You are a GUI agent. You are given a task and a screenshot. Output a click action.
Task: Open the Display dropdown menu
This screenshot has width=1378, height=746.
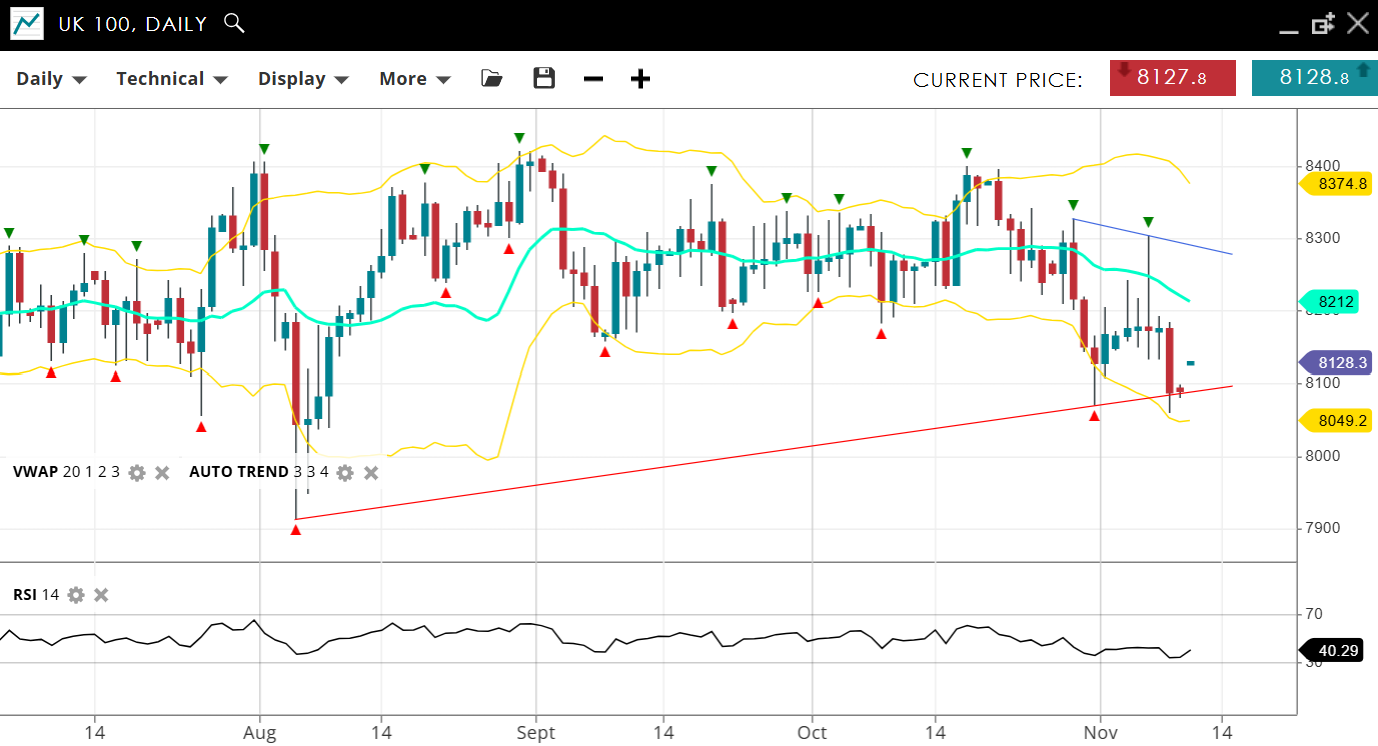pyautogui.click(x=303, y=79)
